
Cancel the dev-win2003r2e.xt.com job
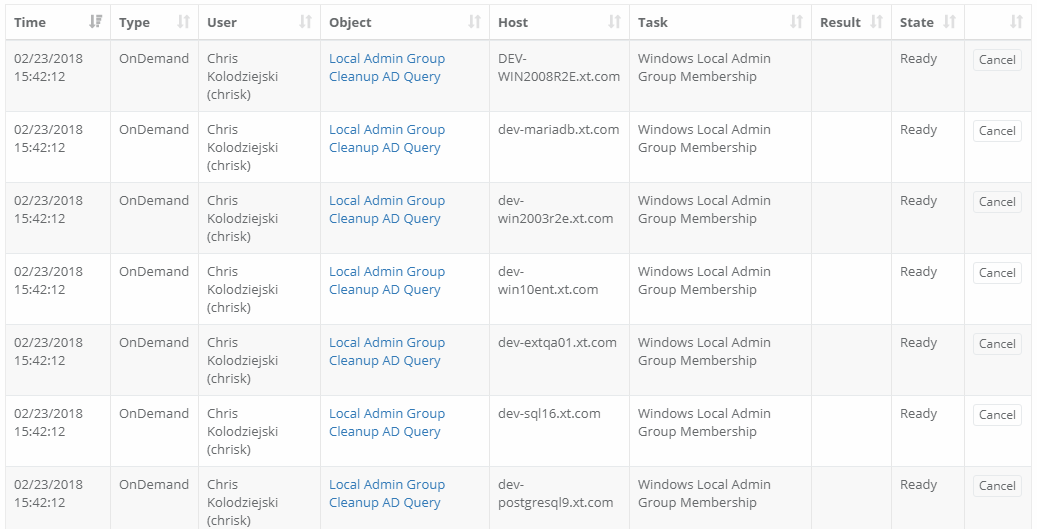coord(997,202)
